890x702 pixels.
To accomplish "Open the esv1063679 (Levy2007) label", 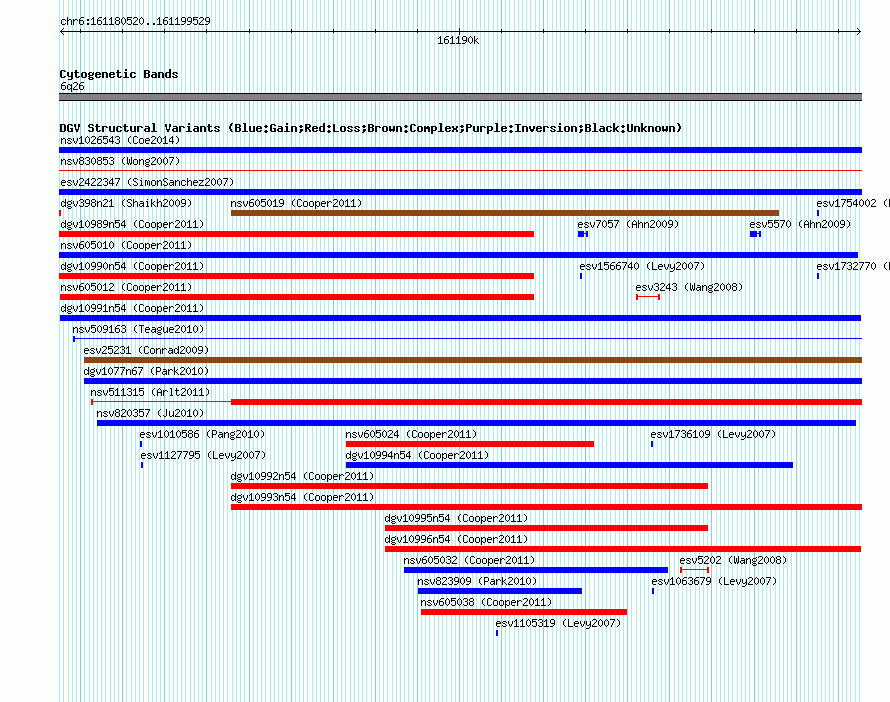I will tap(714, 581).
